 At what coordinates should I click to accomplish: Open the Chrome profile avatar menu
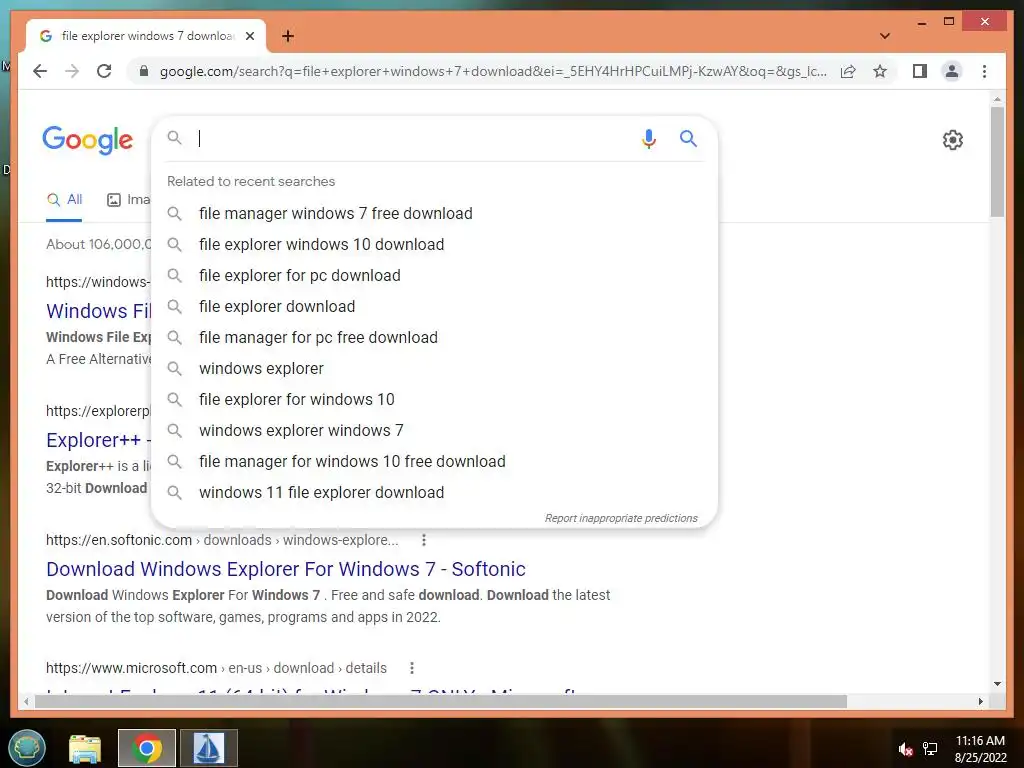[952, 71]
